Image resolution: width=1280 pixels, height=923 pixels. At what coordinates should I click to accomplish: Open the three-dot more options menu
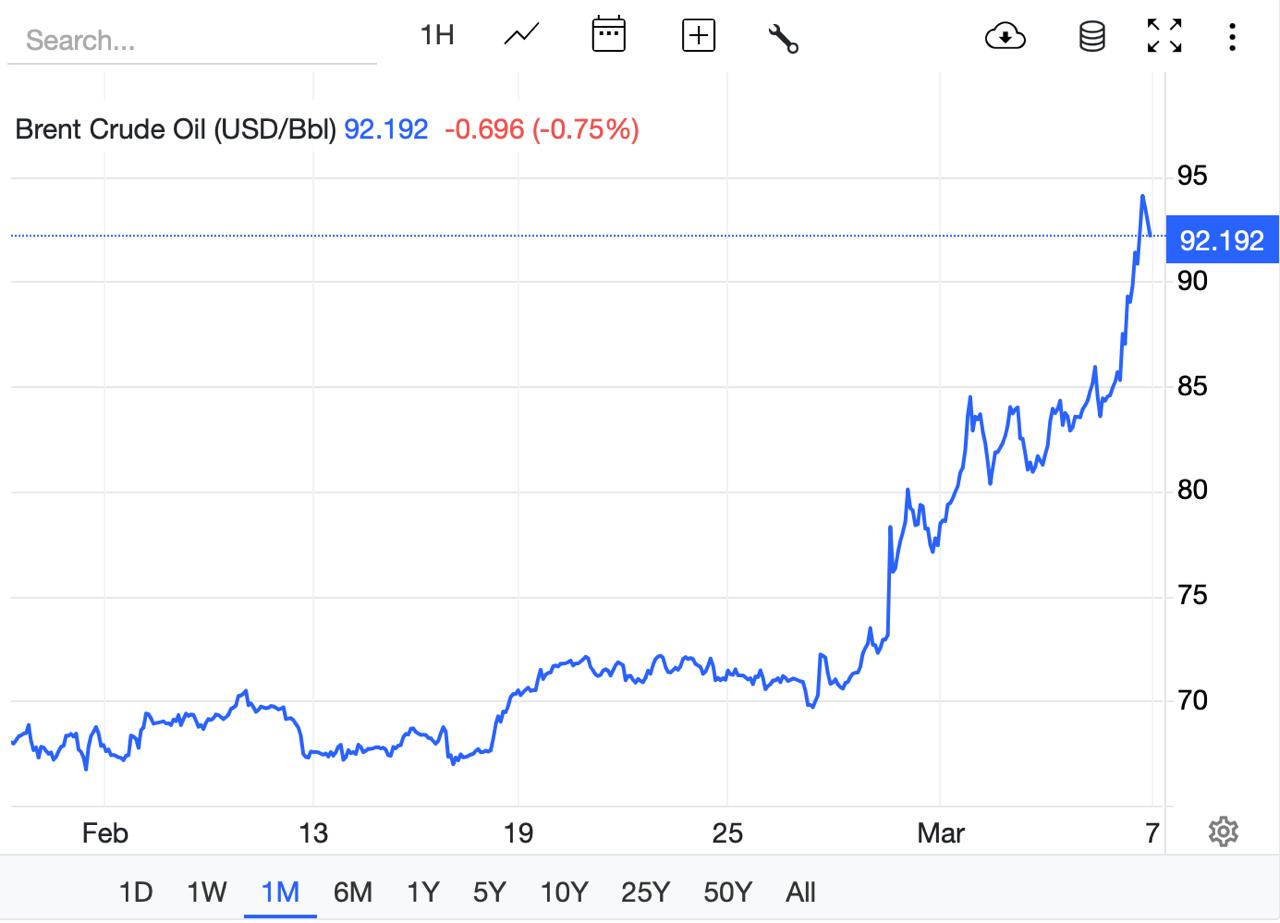pyautogui.click(x=1232, y=38)
